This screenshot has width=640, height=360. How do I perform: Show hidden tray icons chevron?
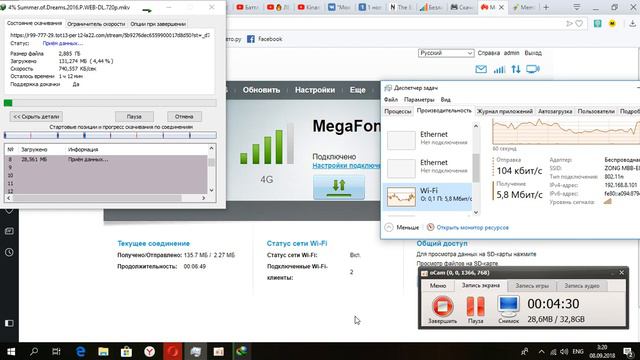pos(541,351)
